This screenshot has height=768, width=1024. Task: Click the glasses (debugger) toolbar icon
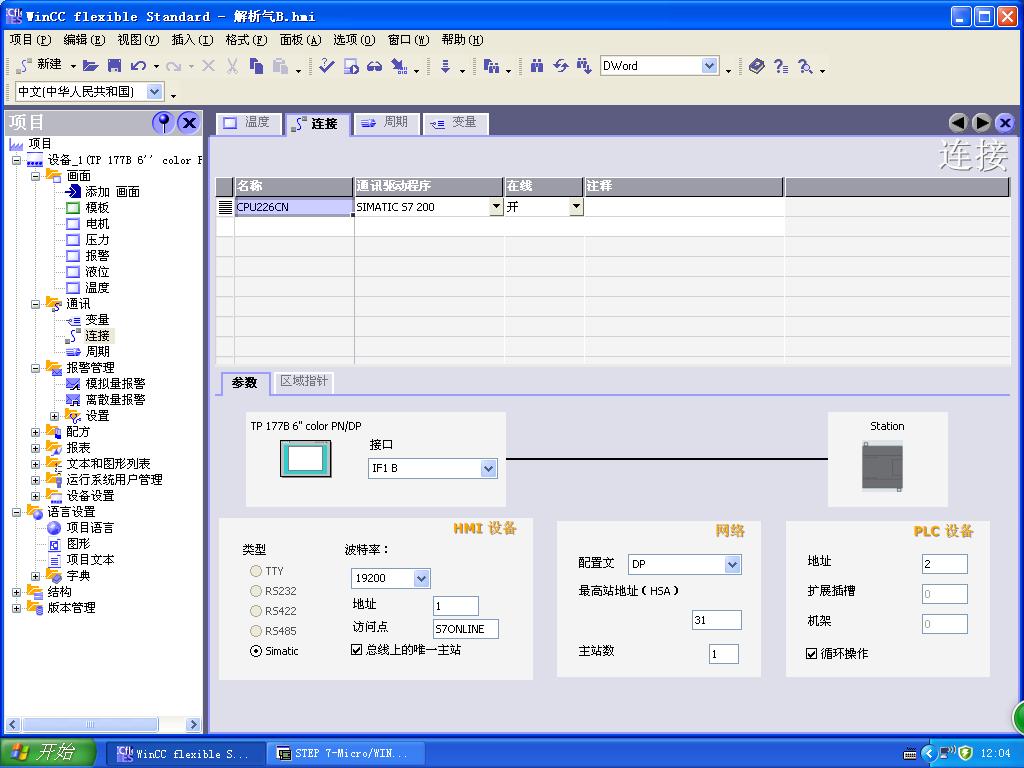(x=374, y=65)
